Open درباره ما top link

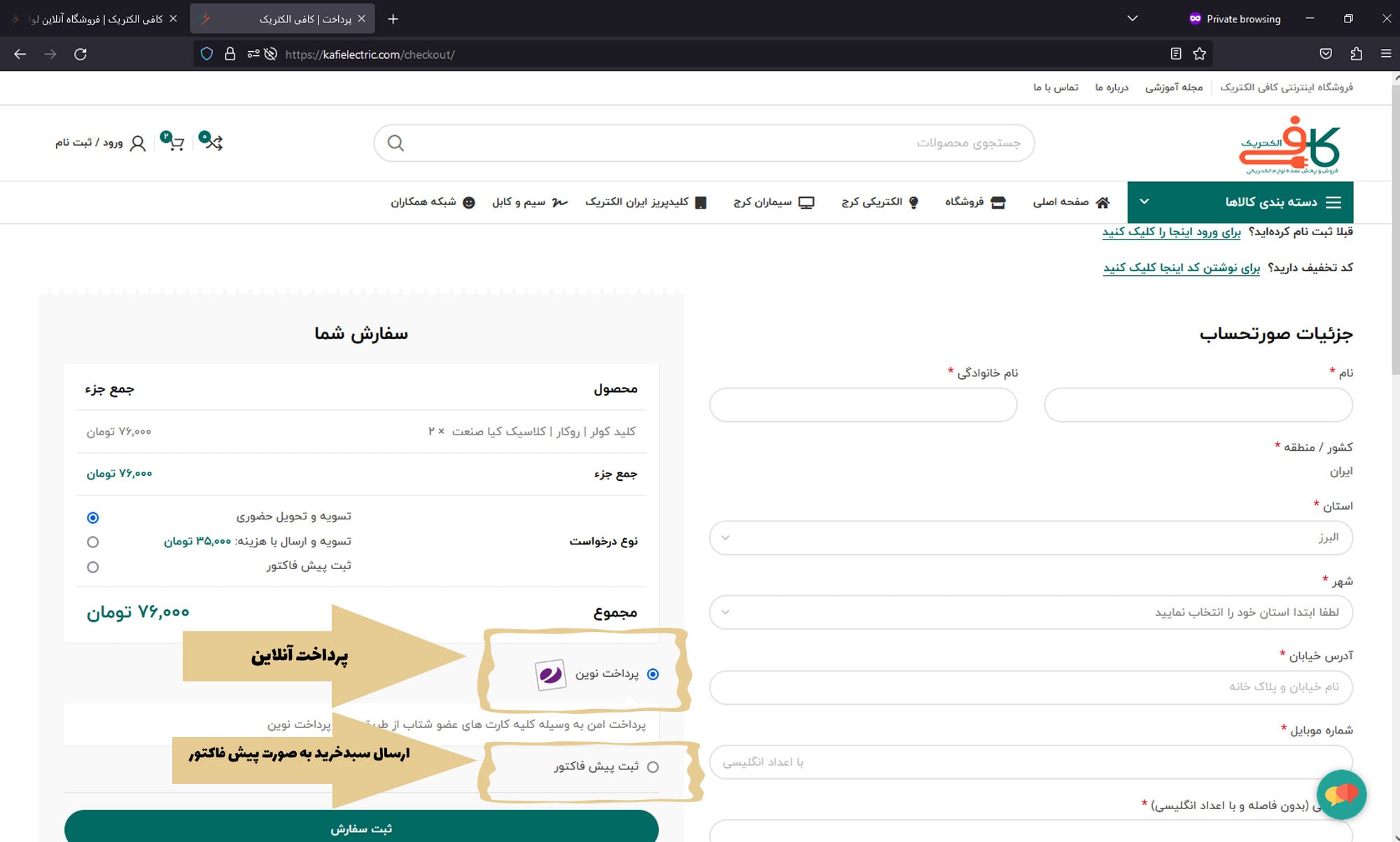(x=1112, y=87)
